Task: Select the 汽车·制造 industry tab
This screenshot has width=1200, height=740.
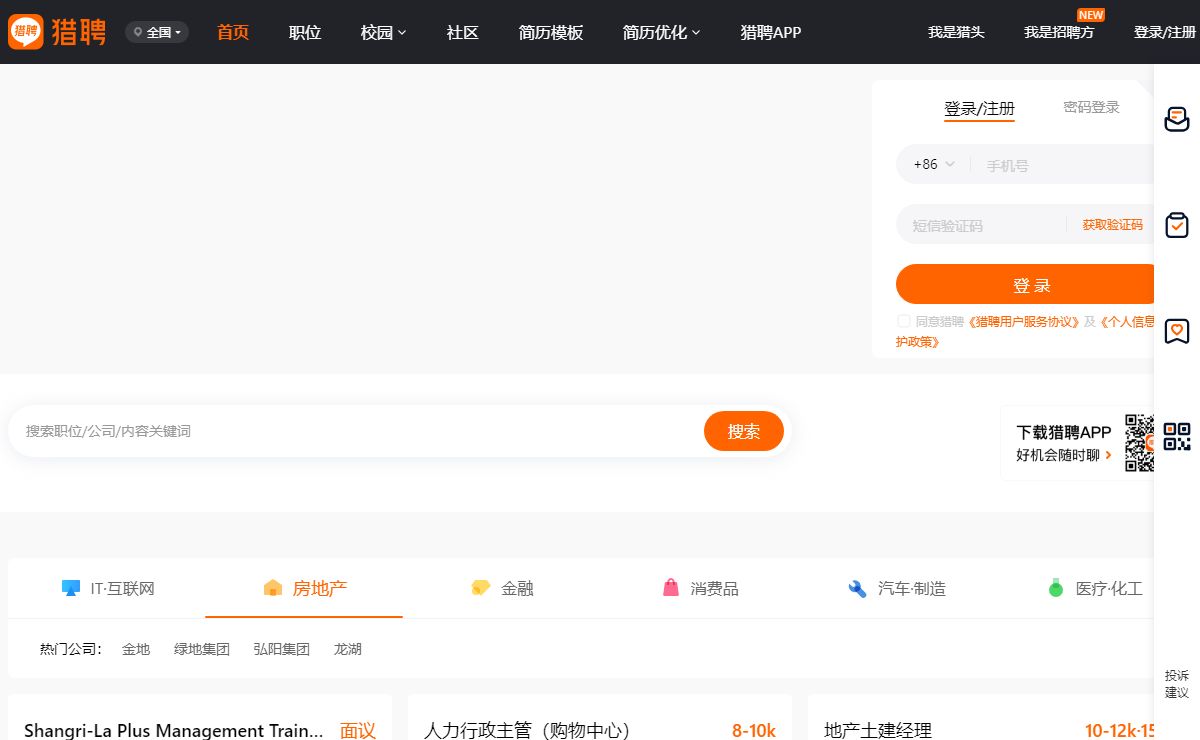Action: point(897,588)
